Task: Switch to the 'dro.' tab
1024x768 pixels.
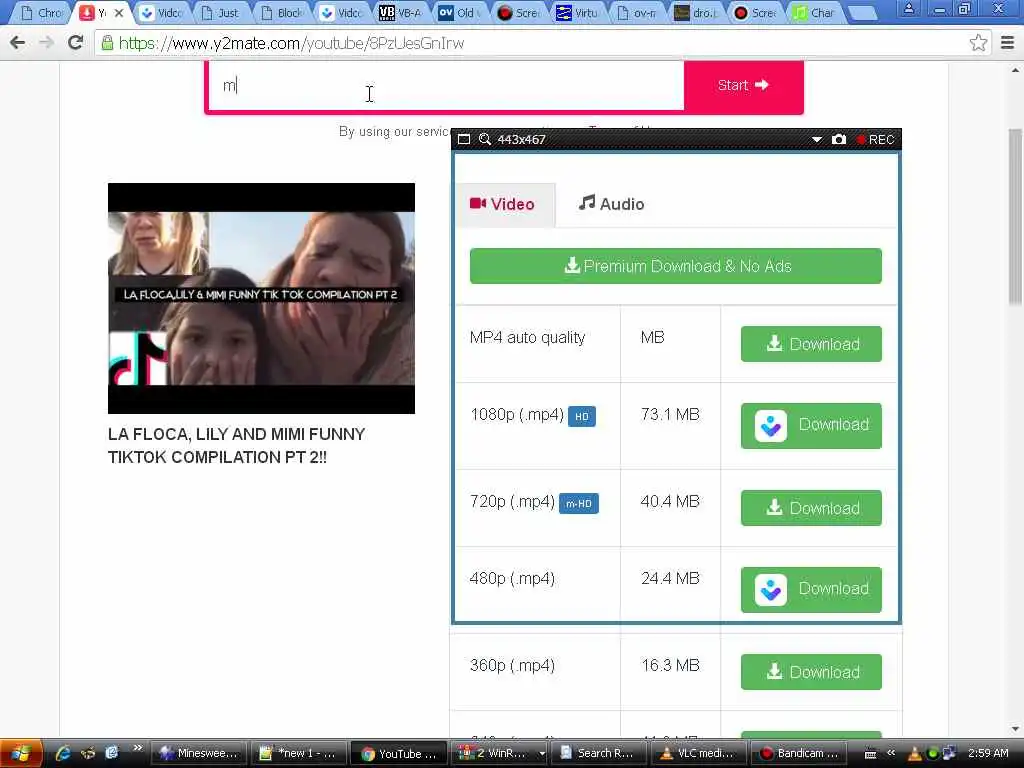Action: [x=697, y=12]
